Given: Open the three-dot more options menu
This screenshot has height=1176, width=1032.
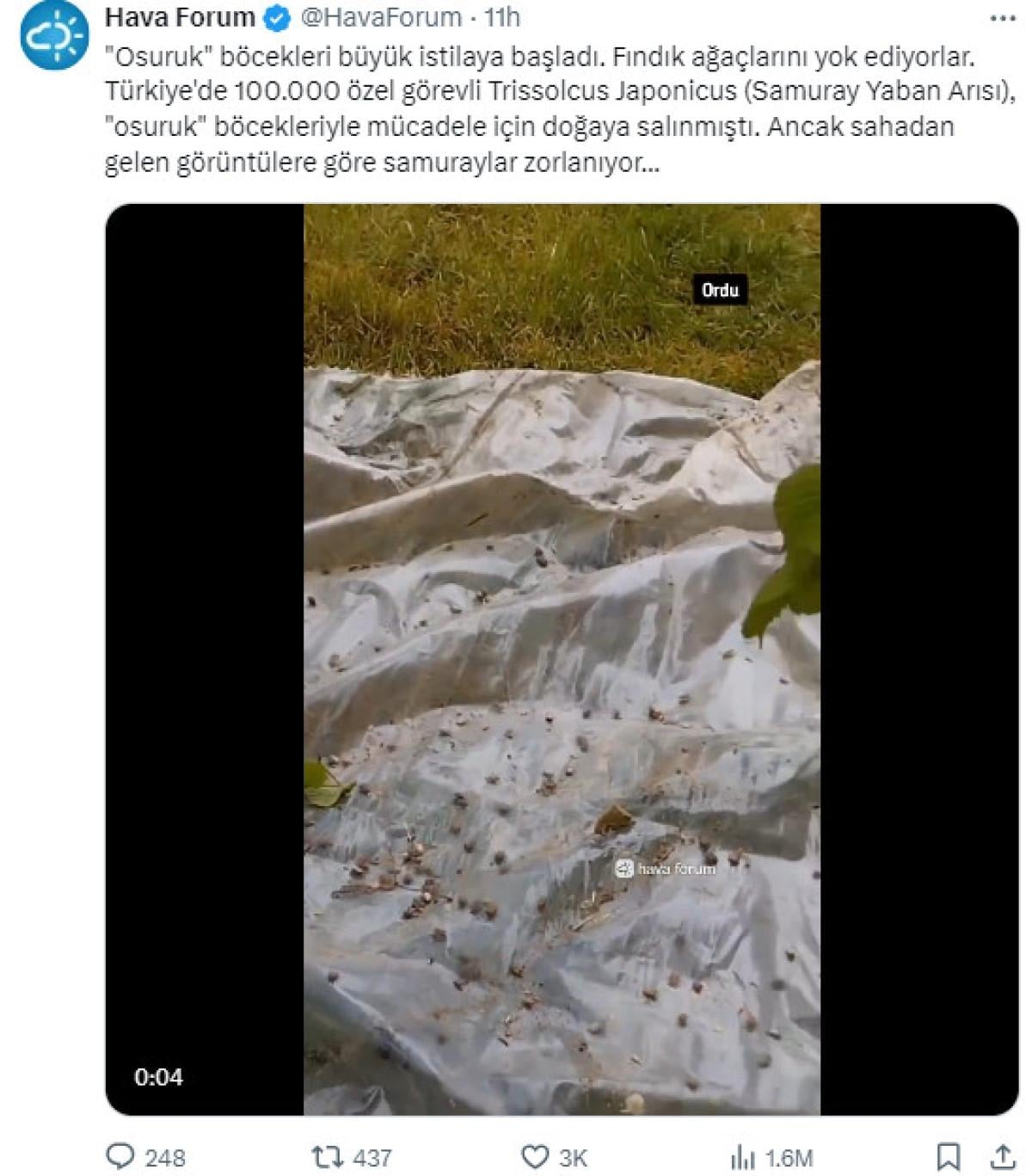Looking at the screenshot, I should coord(1003,17).
